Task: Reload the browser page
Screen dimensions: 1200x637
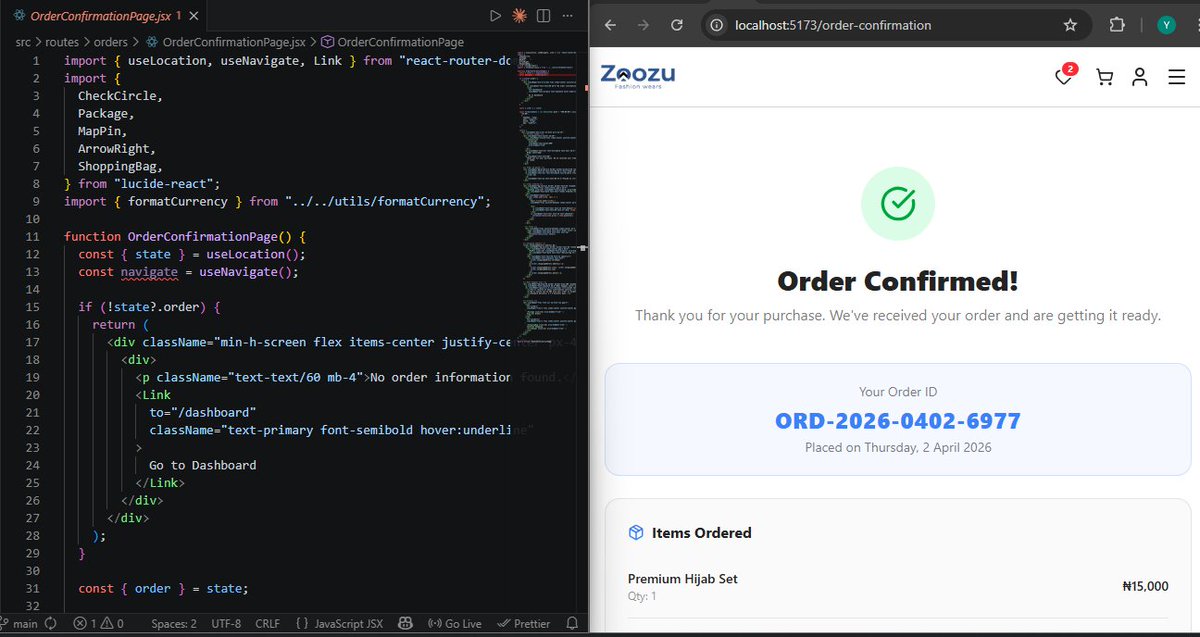Action: [677, 25]
